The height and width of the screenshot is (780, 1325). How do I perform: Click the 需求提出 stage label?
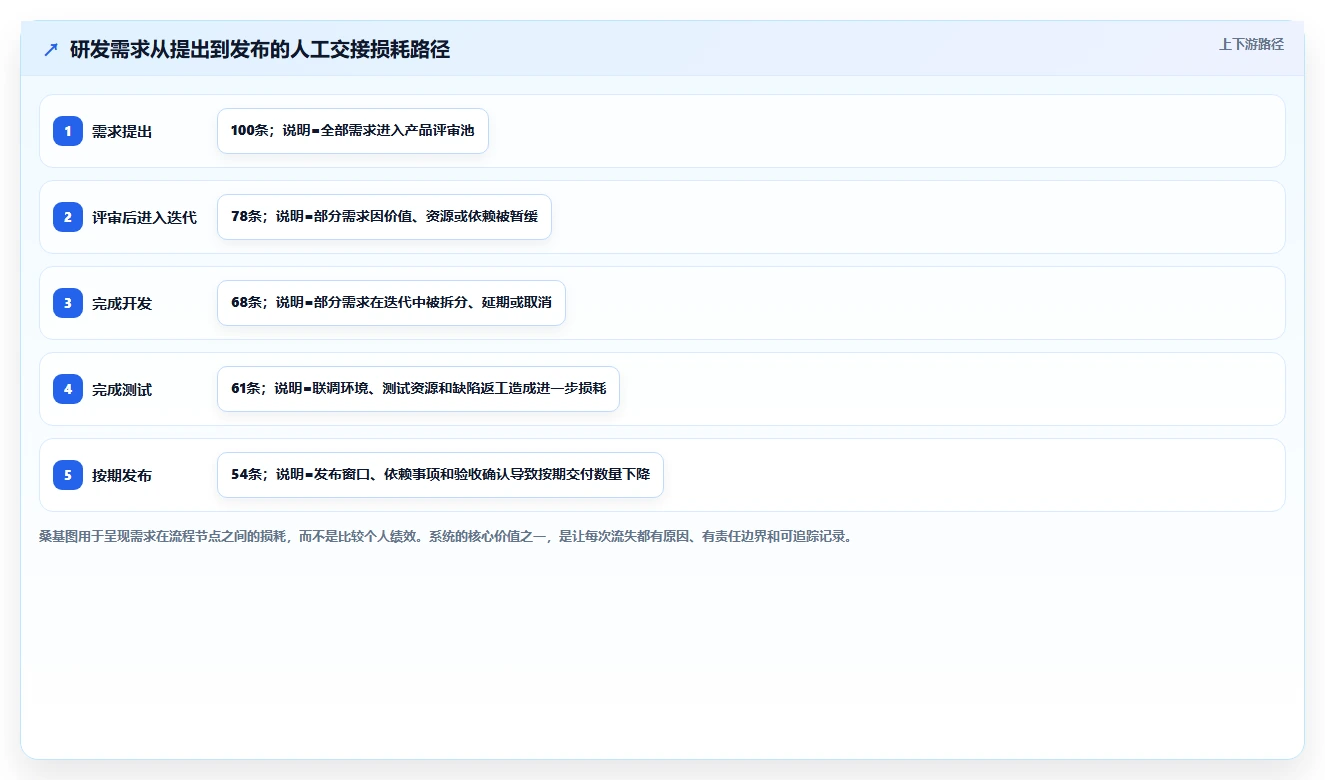pos(122,131)
